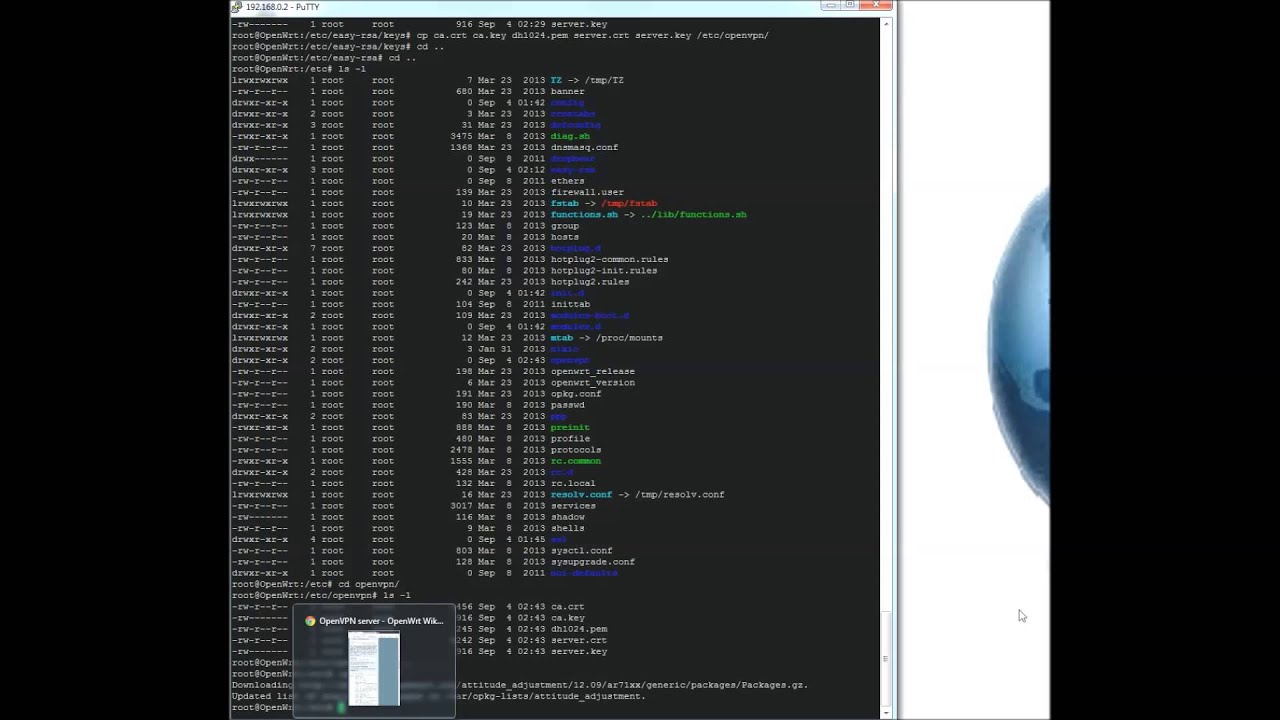Open the OpenVPN server wiki thumbnail preview
This screenshot has width=1280, height=720.
374,668
